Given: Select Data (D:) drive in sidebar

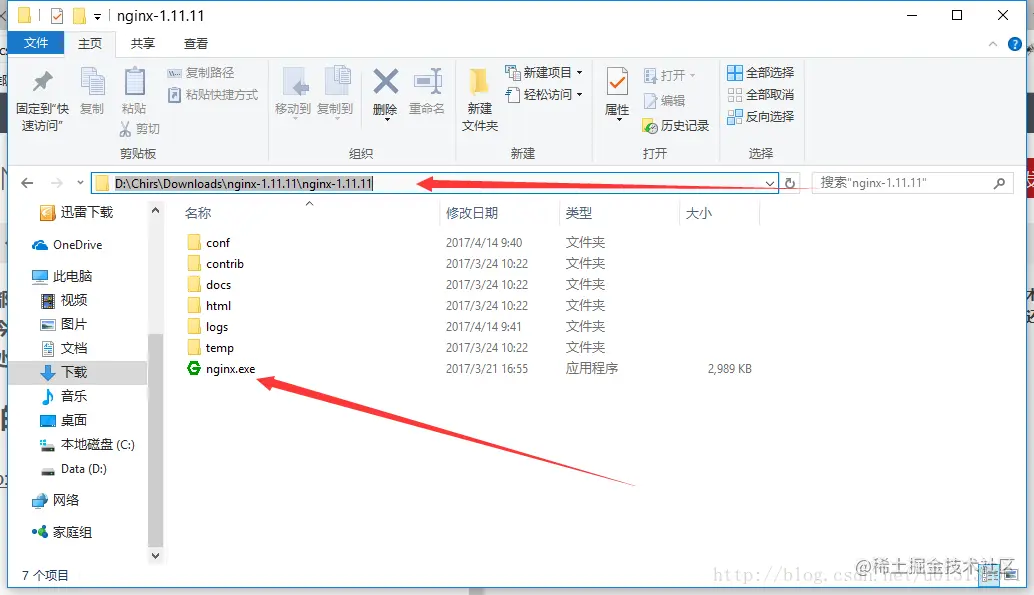Looking at the screenshot, I should pos(73,469).
